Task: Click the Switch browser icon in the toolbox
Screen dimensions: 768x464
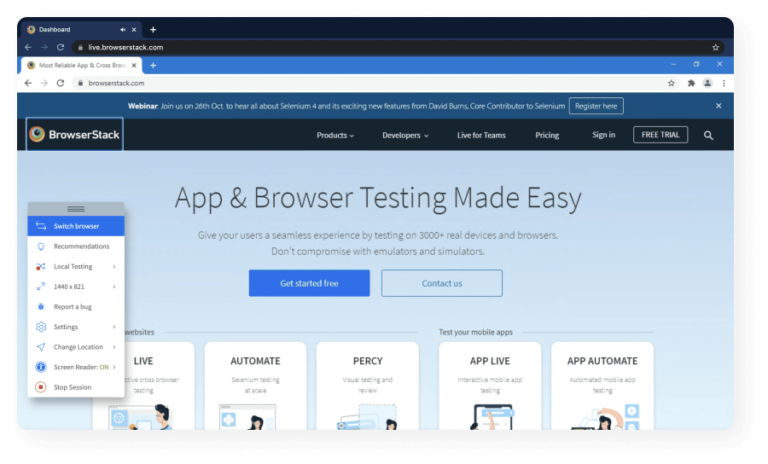Action: [41, 226]
